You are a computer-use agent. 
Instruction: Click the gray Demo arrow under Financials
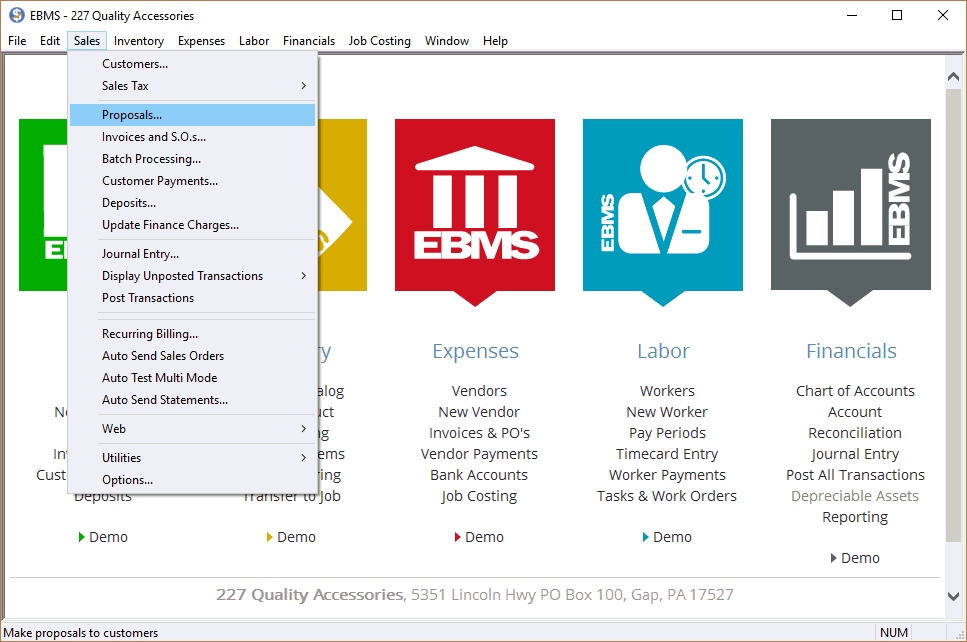(833, 558)
